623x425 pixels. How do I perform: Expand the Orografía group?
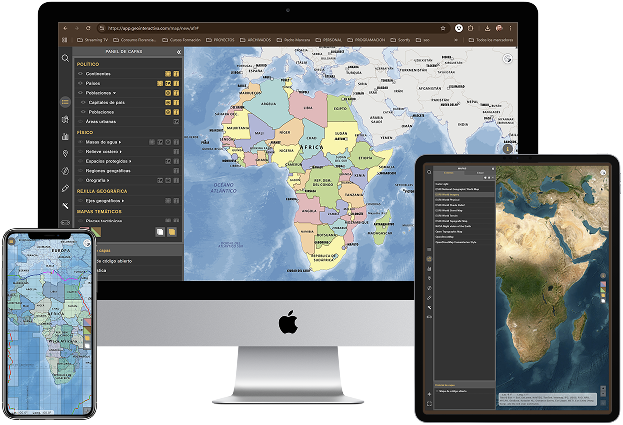108,180
